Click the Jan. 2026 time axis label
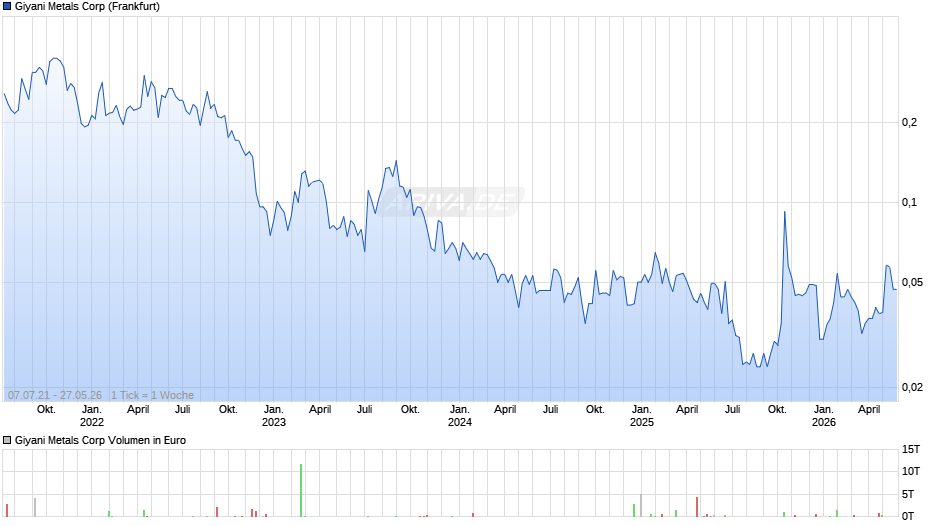This screenshot has height=526, width=940. click(824, 416)
